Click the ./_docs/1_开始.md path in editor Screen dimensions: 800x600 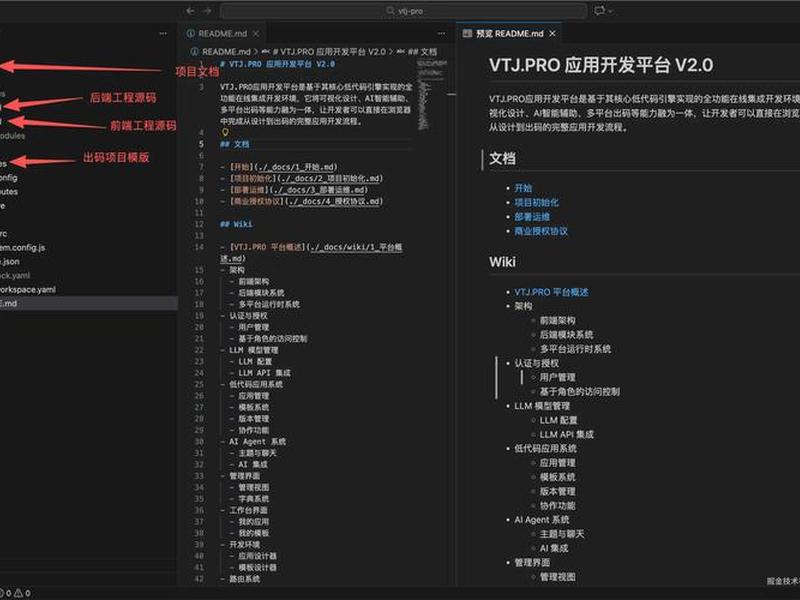296,167
